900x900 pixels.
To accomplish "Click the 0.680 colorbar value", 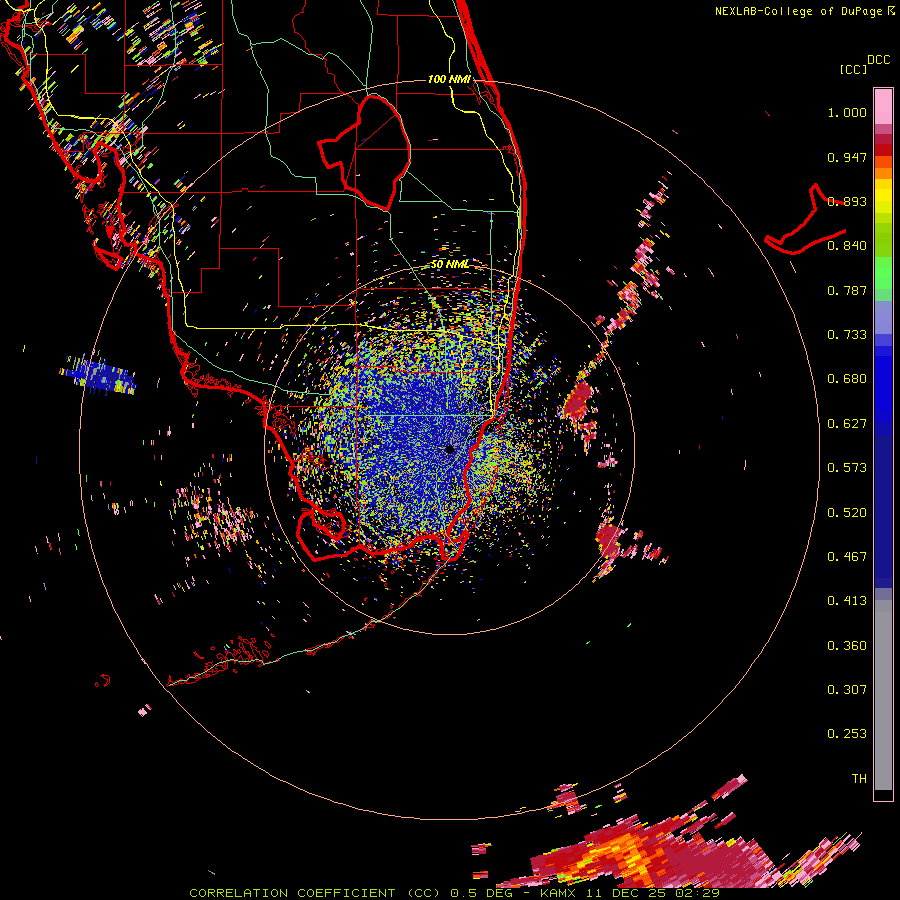I will [847, 379].
